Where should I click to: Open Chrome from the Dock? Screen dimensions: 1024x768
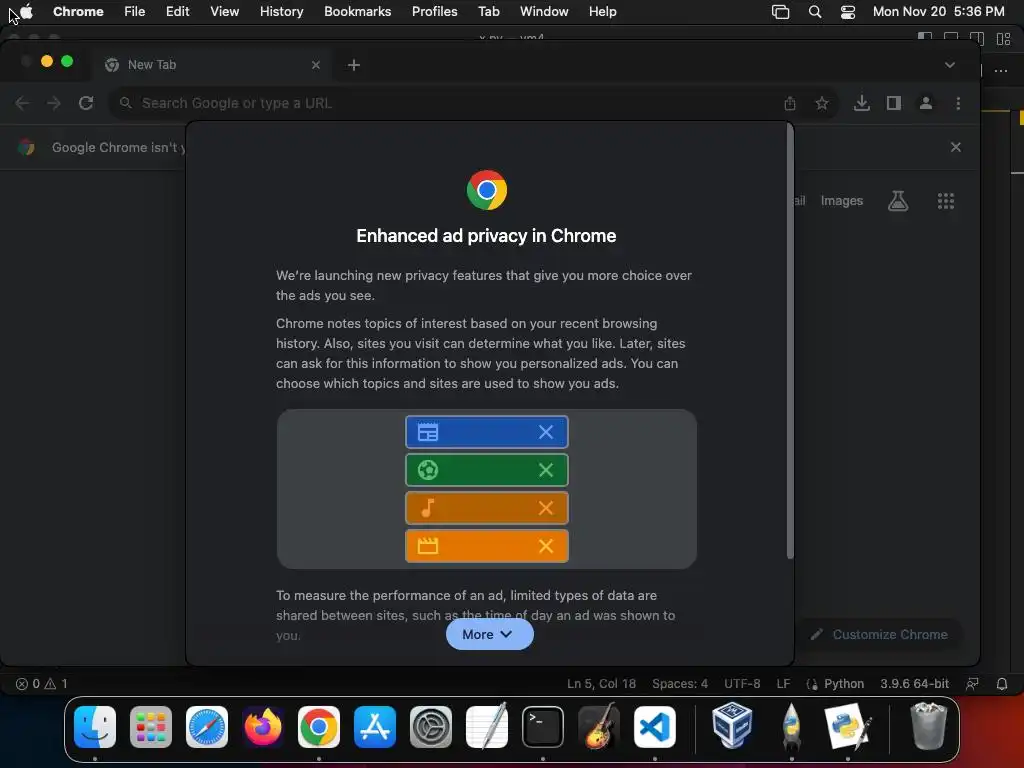[319, 727]
